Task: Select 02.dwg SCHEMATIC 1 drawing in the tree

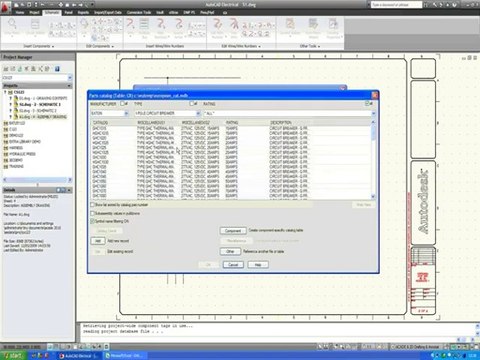Action: [x=40, y=104]
